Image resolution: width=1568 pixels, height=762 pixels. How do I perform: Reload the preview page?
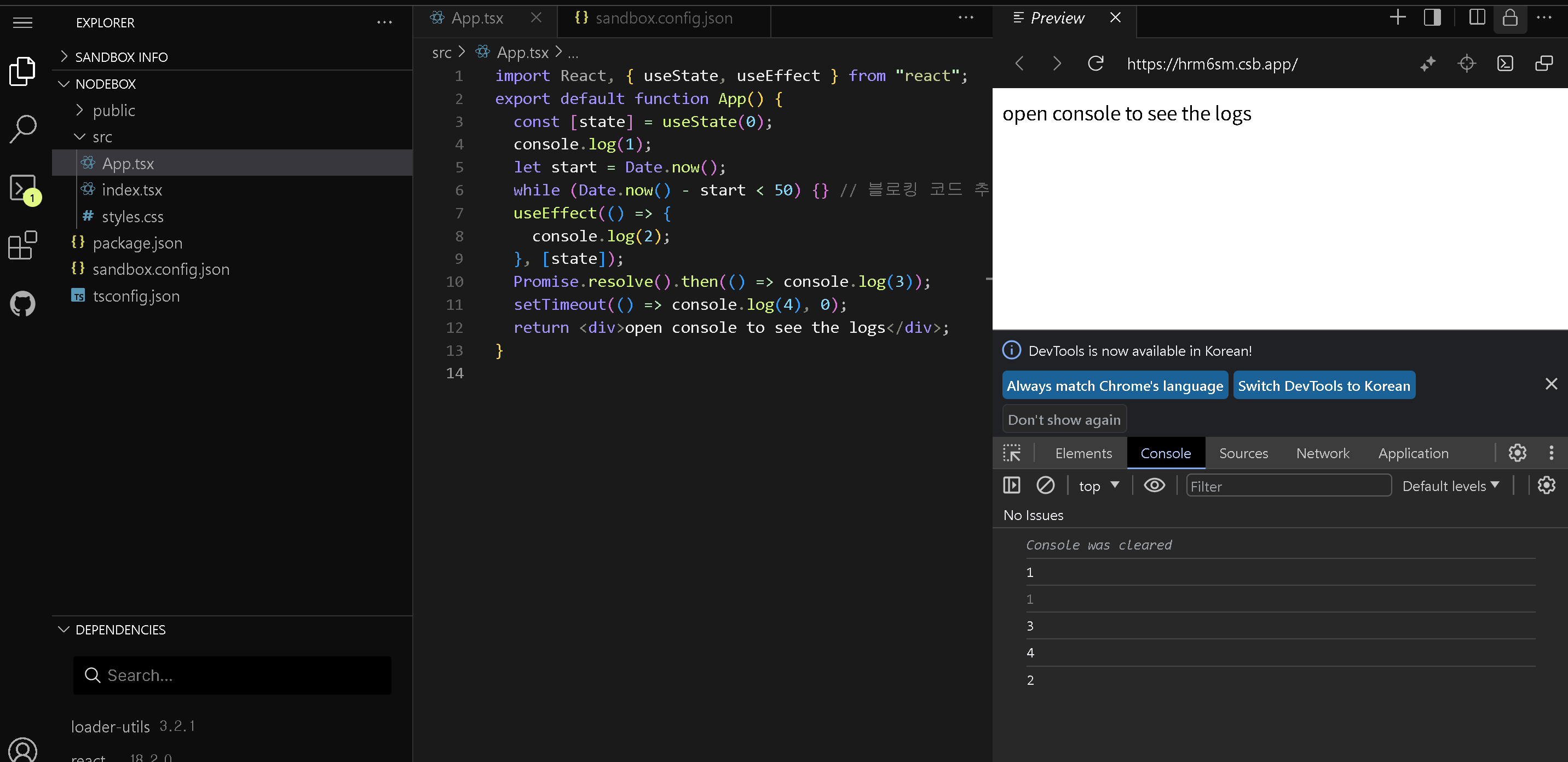[1095, 63]
